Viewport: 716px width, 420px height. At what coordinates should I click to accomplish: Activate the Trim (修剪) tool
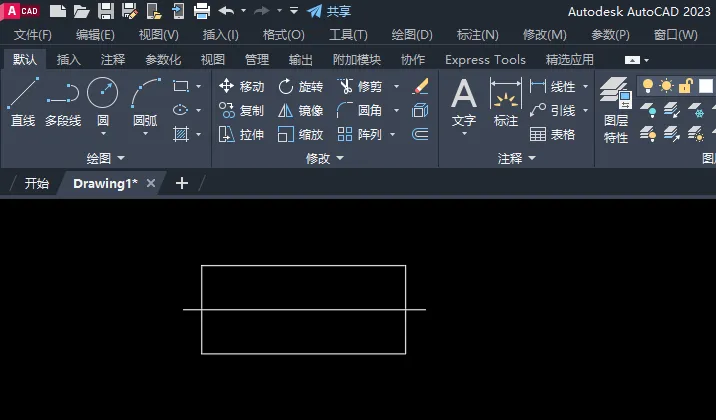(x=360, y=86)
